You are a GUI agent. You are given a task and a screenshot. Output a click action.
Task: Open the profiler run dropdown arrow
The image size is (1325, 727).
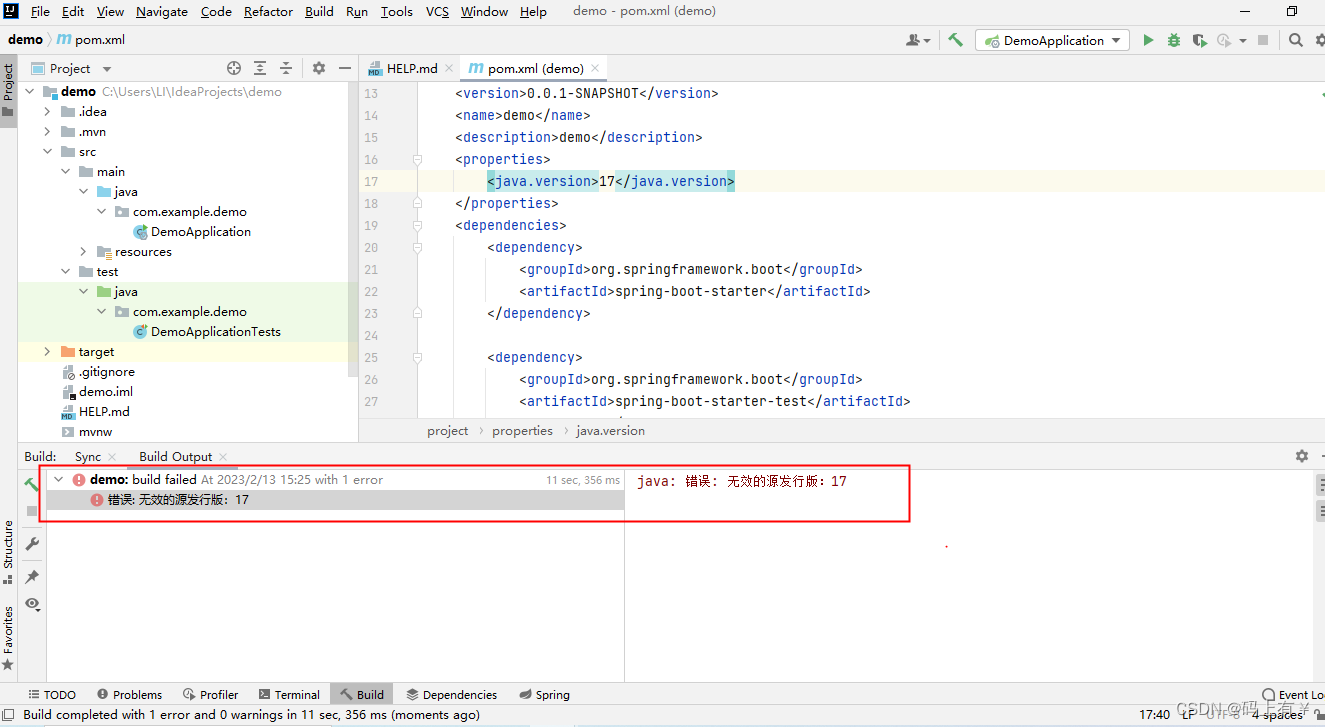point(1243,41)
